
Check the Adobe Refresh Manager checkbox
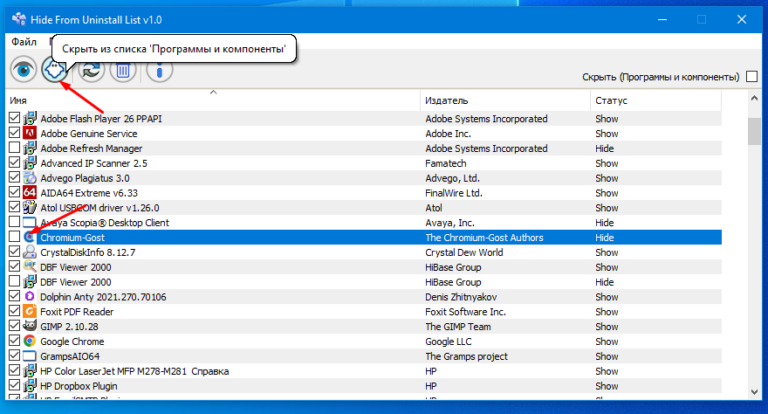coord(14,147)
